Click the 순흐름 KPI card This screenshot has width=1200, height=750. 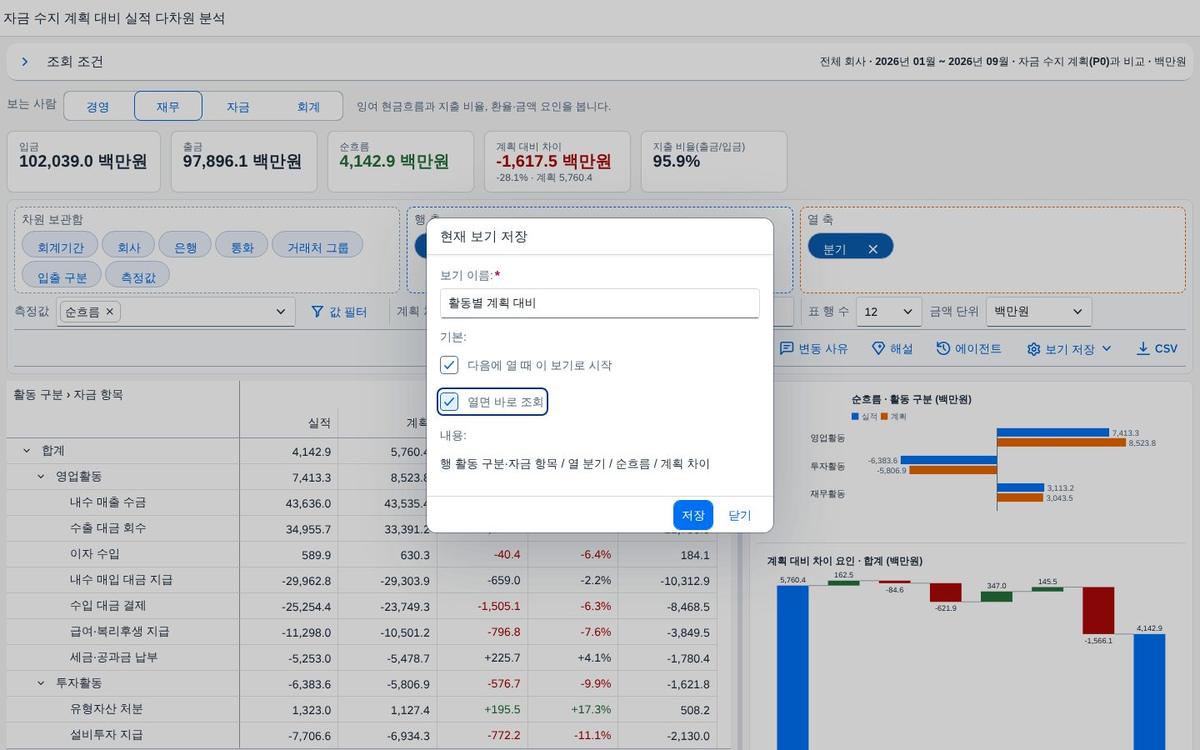[x=400, y=161]
